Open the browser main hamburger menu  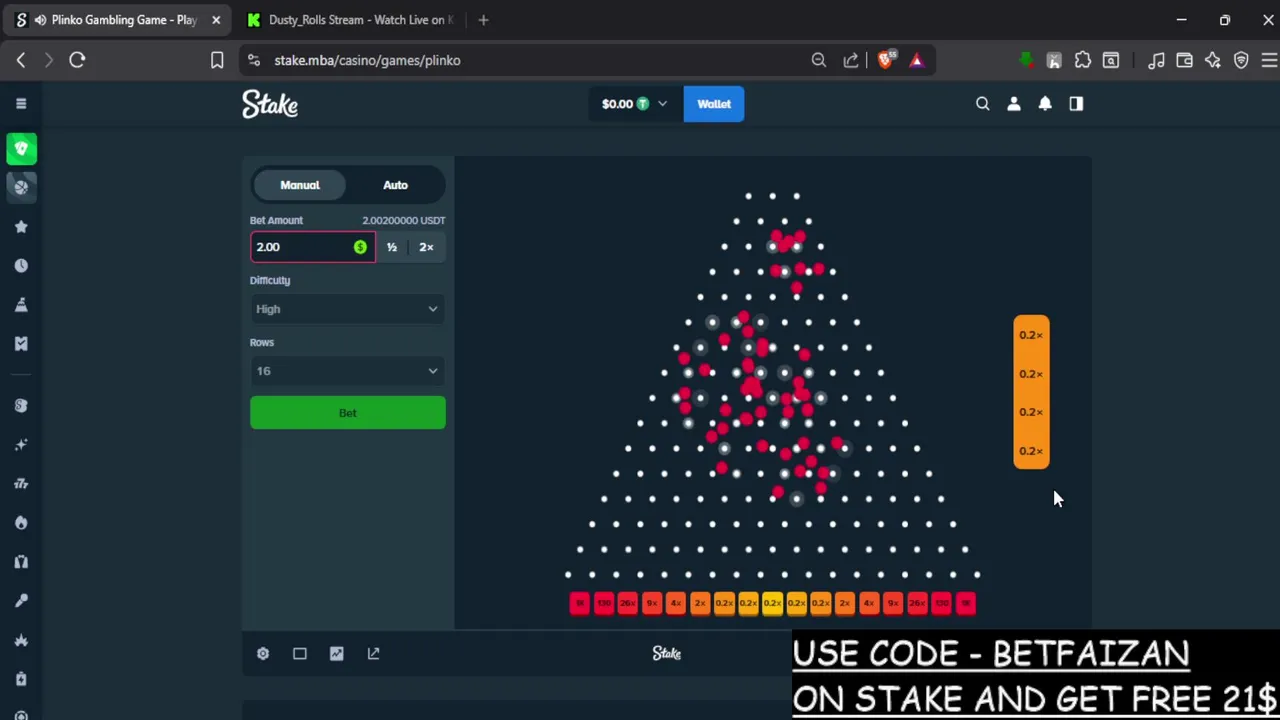click(1269, 60)
